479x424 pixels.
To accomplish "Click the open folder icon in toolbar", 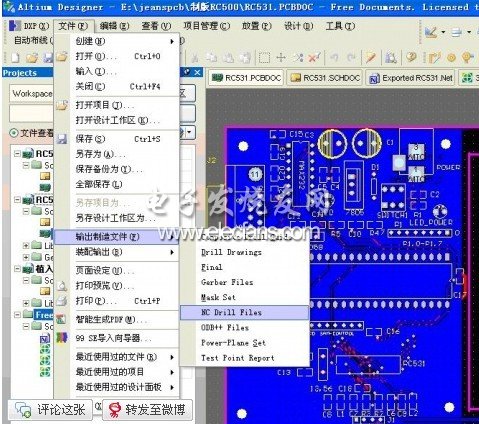I will click(x=32, y=58).
